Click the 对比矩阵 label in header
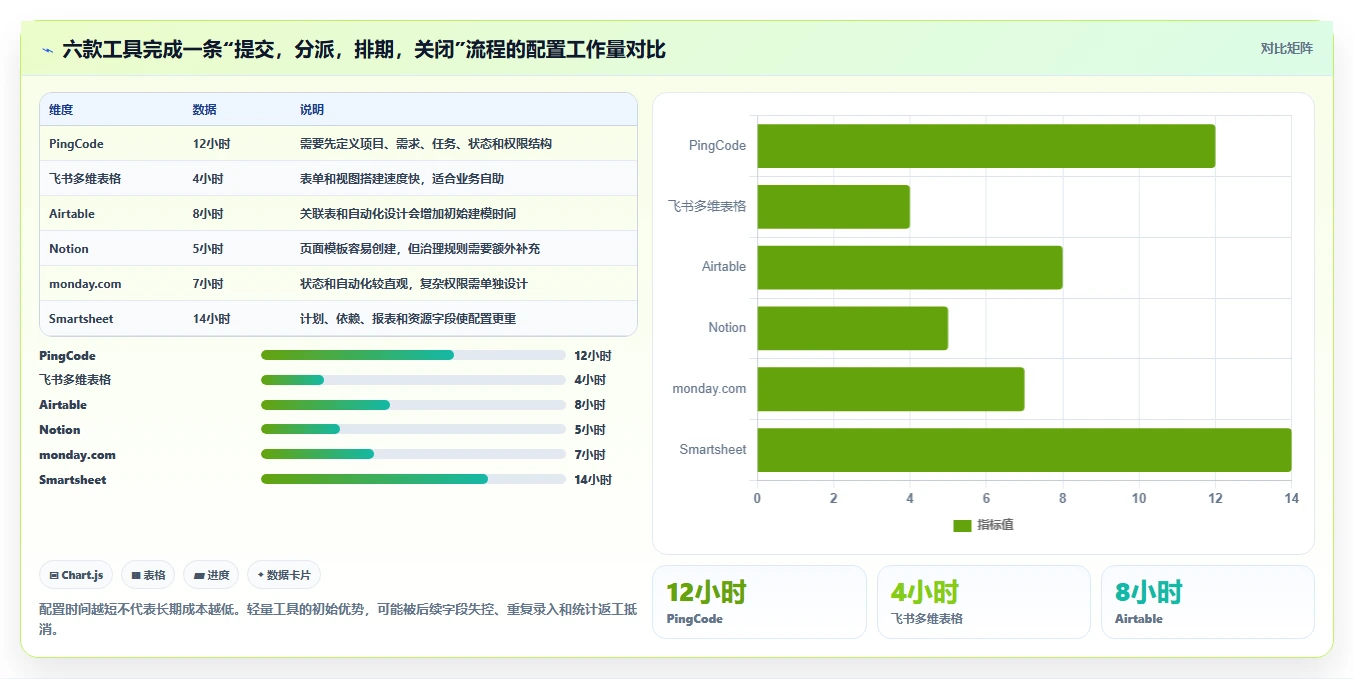This screenshot has height=679, width=1354. (x=1286, y=48)
